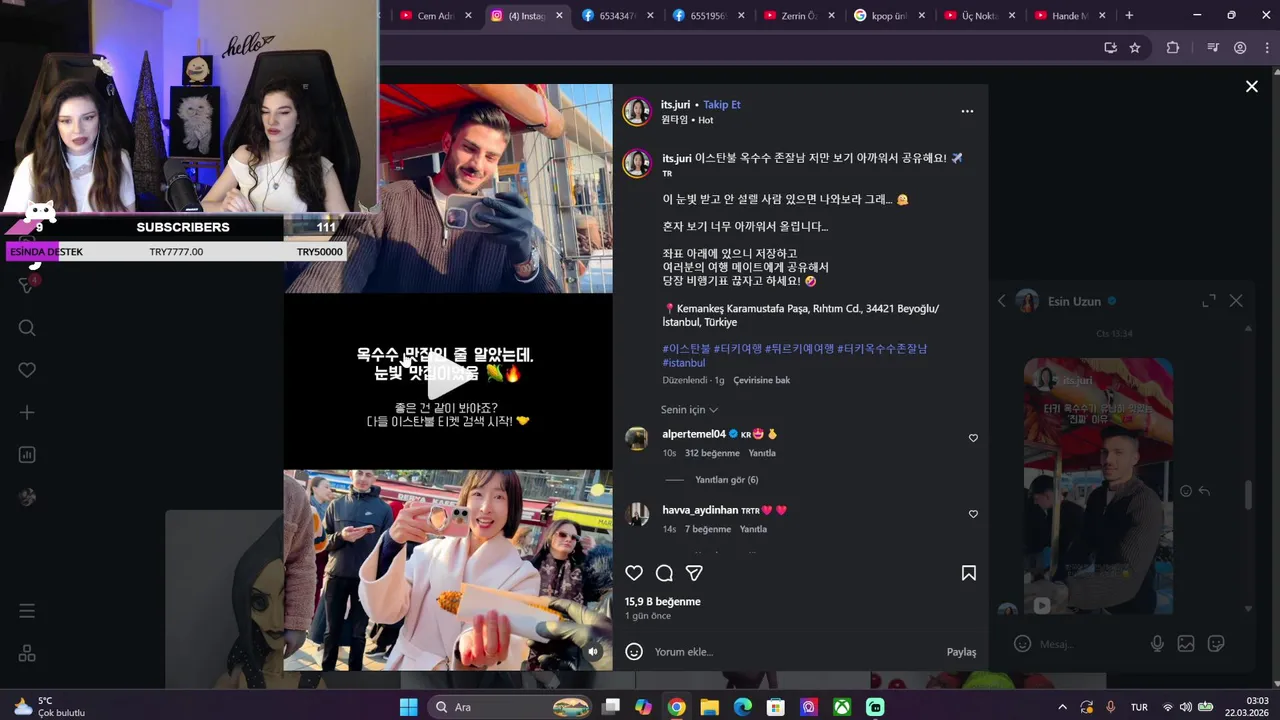The width and height of the screenshot is (1280, 720).
Task: Like havva_aydinhan's comment
Action: coord(973,514)
